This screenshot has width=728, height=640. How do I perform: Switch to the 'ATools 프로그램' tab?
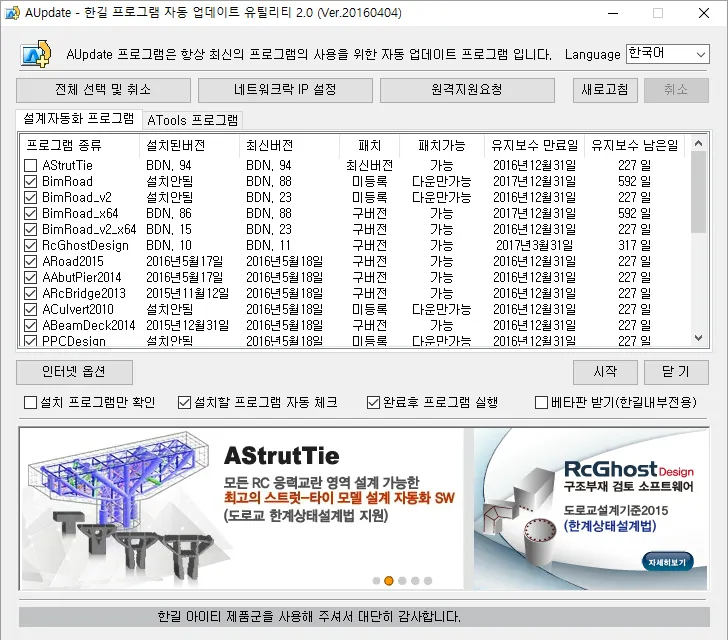(192, 120)
